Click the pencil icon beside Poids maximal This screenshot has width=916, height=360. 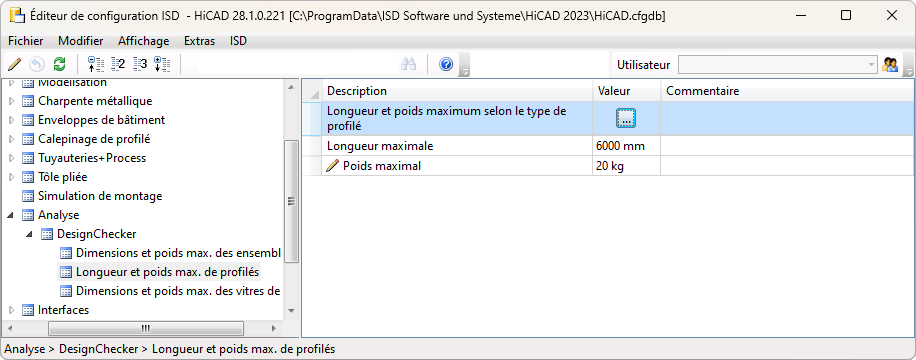(x=332, y=166)
